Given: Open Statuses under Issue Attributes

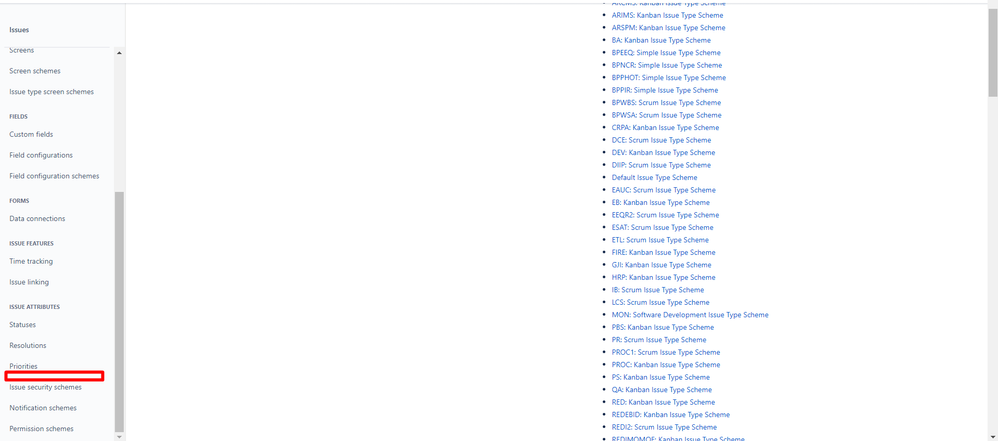Looking at the screenshot, I should coord(23,325).
